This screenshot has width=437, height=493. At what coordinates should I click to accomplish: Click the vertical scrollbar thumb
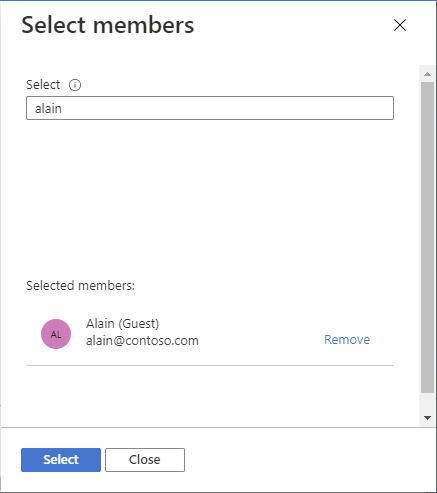click(x=427, y=237)
